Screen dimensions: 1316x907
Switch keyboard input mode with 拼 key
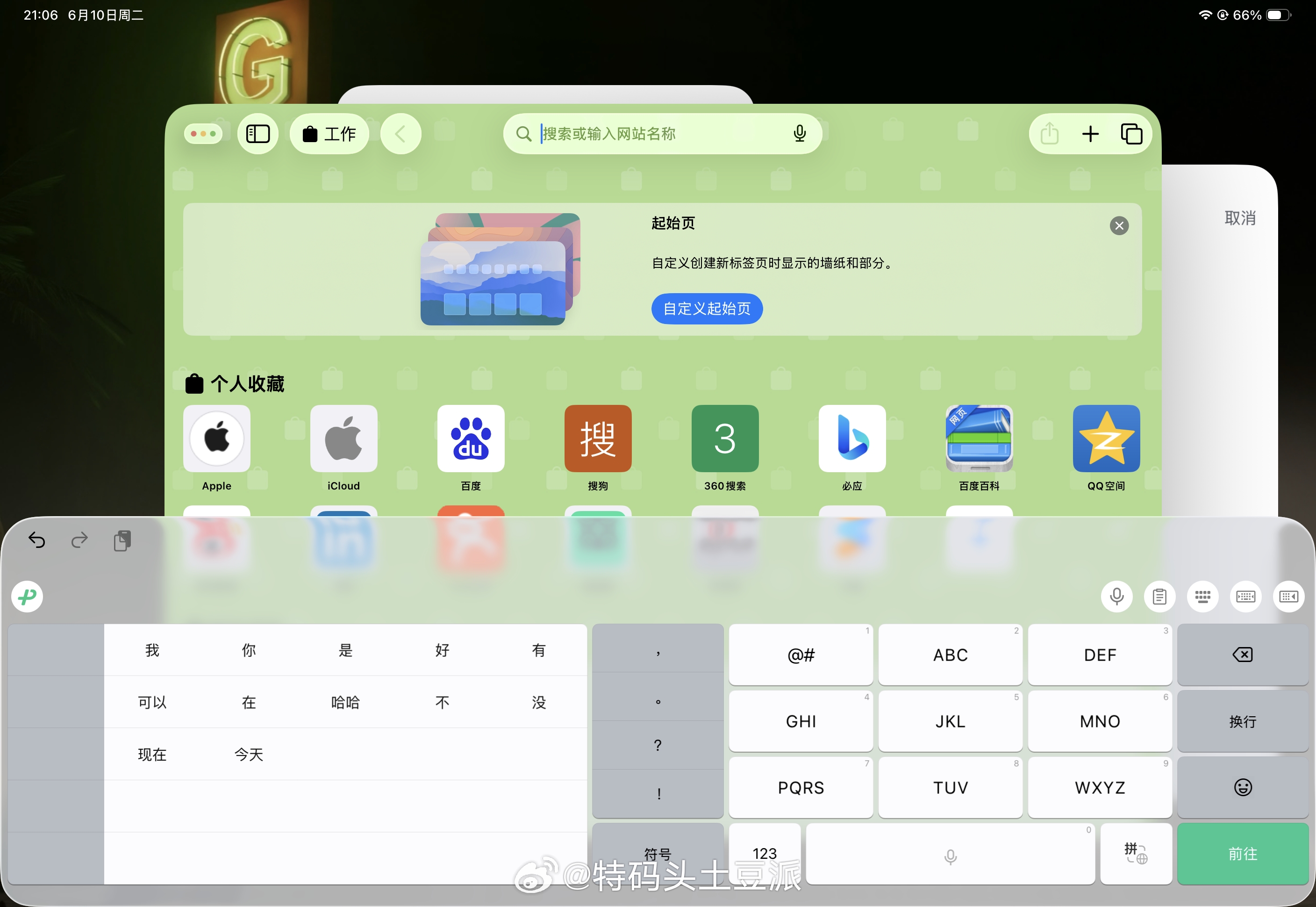tap(1136, 852)
